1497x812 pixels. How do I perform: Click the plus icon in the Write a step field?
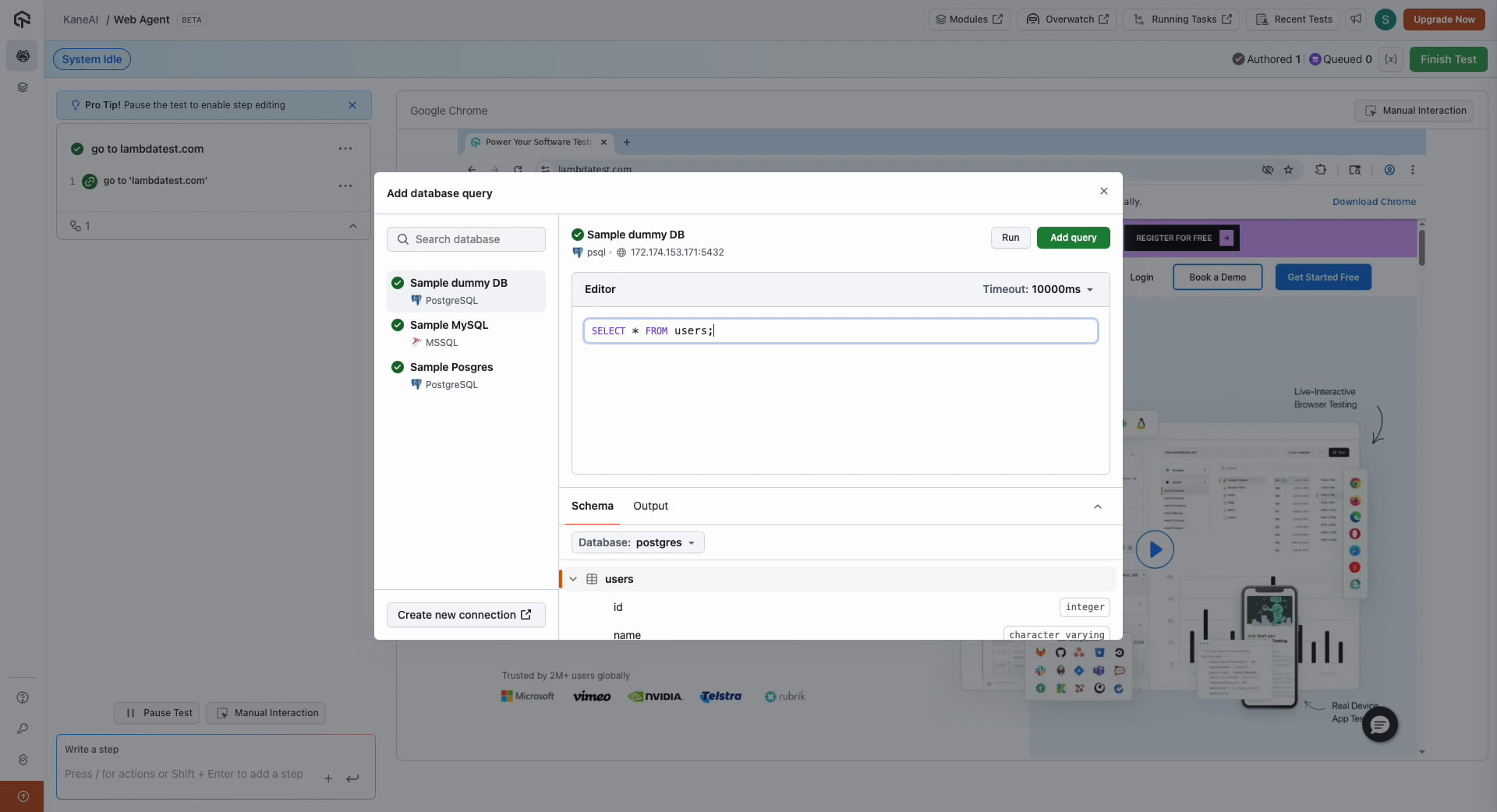pos(328,778)
